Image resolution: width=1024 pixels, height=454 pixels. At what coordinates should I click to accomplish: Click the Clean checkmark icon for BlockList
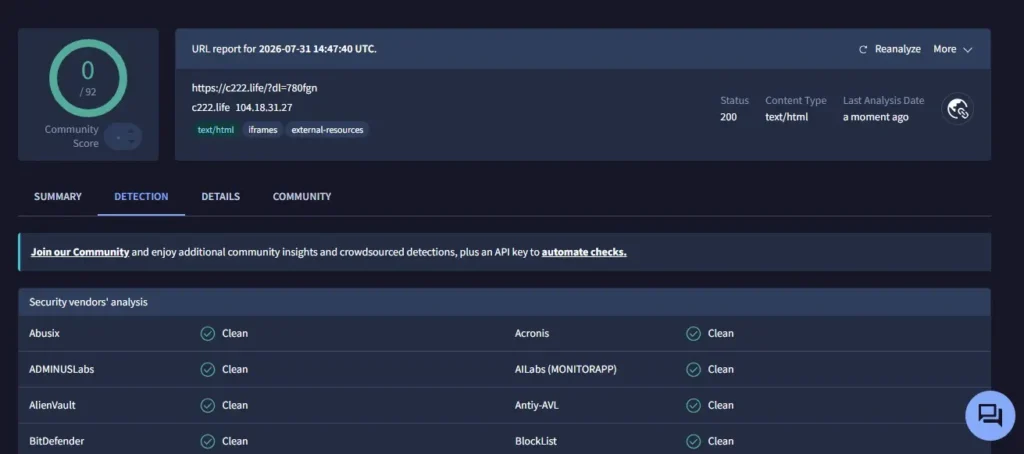[694, 442]
